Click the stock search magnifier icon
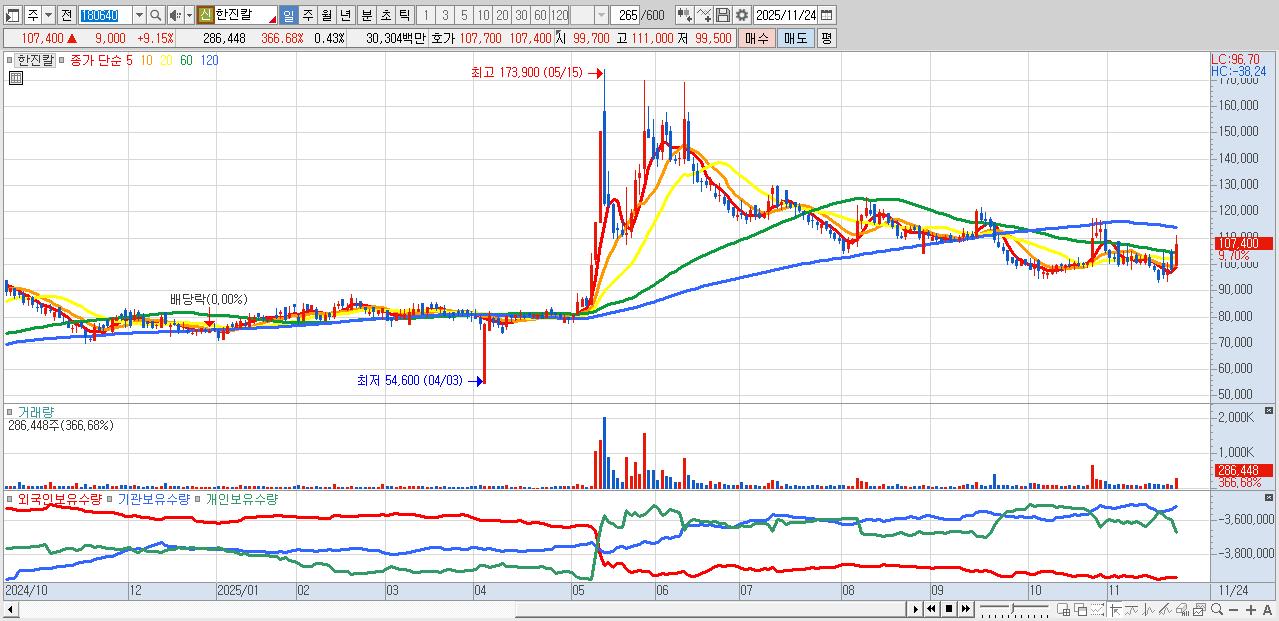Screen dimensions: 1279x621 click(x=156, y=15)
